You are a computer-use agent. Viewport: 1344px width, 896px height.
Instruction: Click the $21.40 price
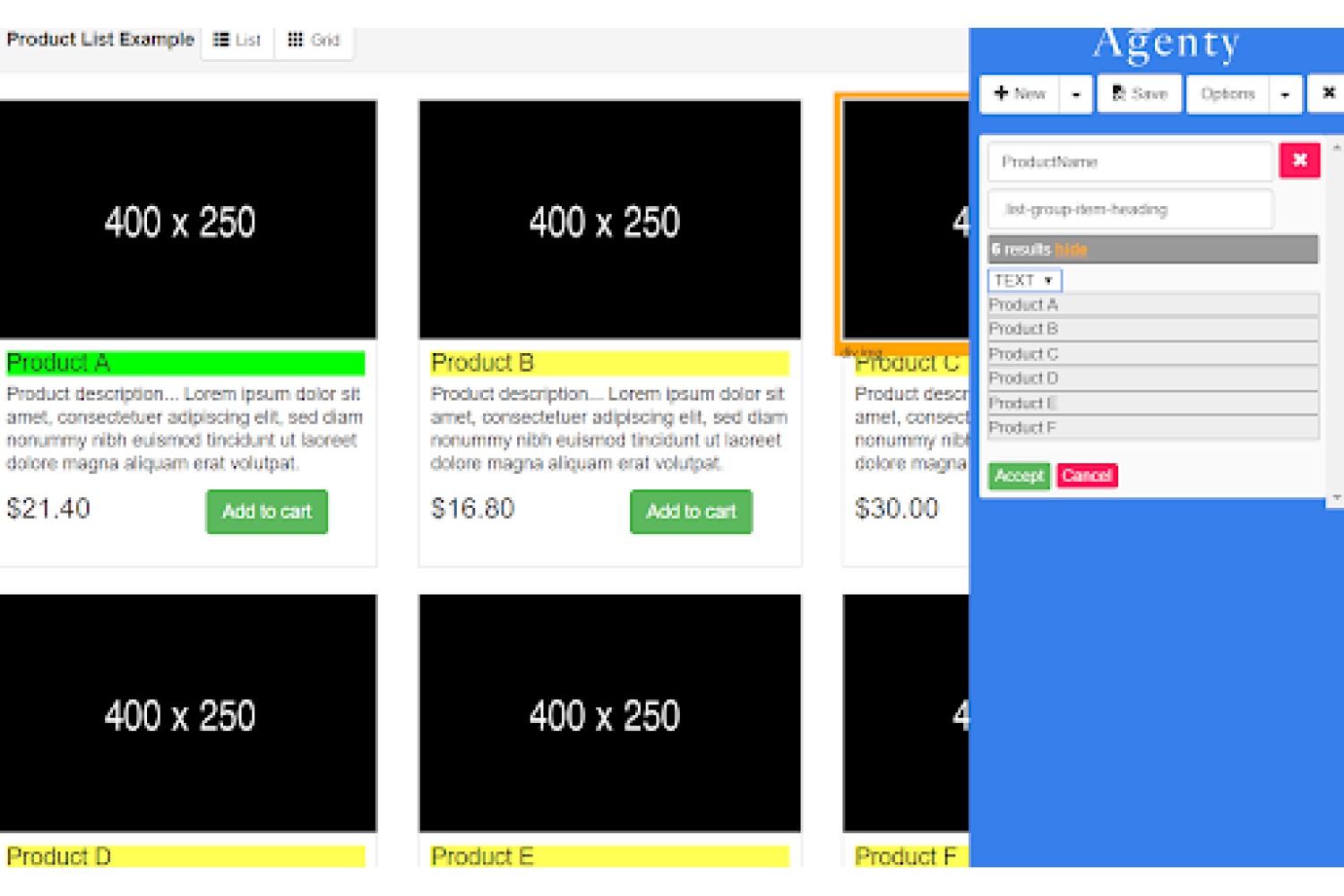tap(48, 509)
